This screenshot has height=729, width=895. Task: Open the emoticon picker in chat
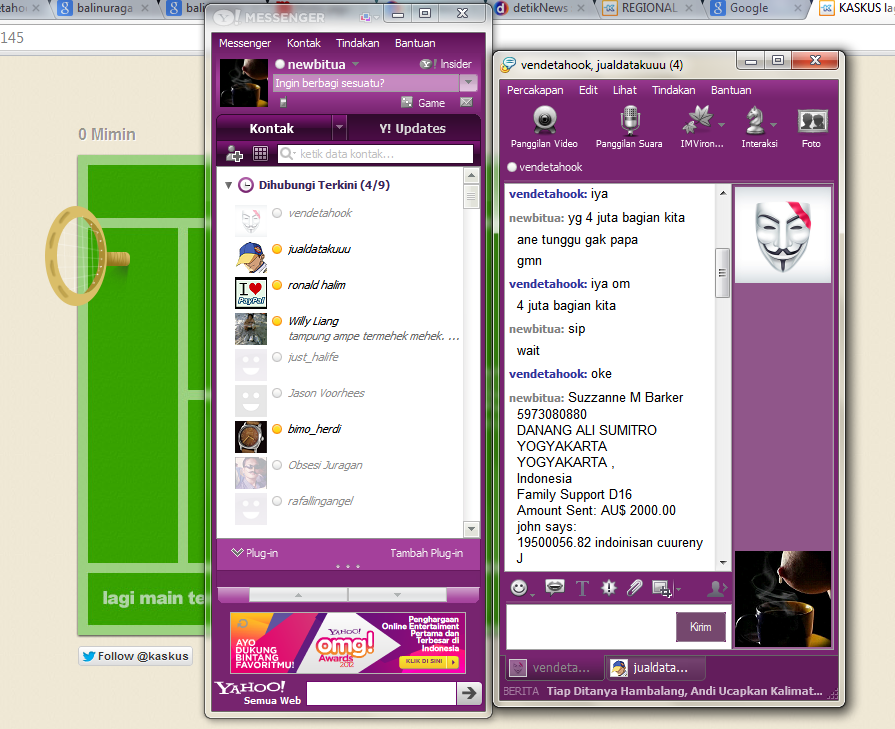[x=518, y=588]
